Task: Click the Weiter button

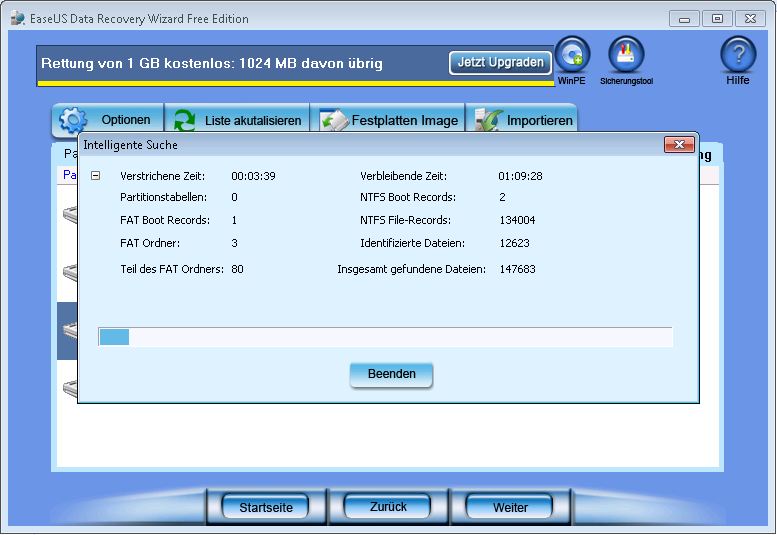Action: [510, 507]
